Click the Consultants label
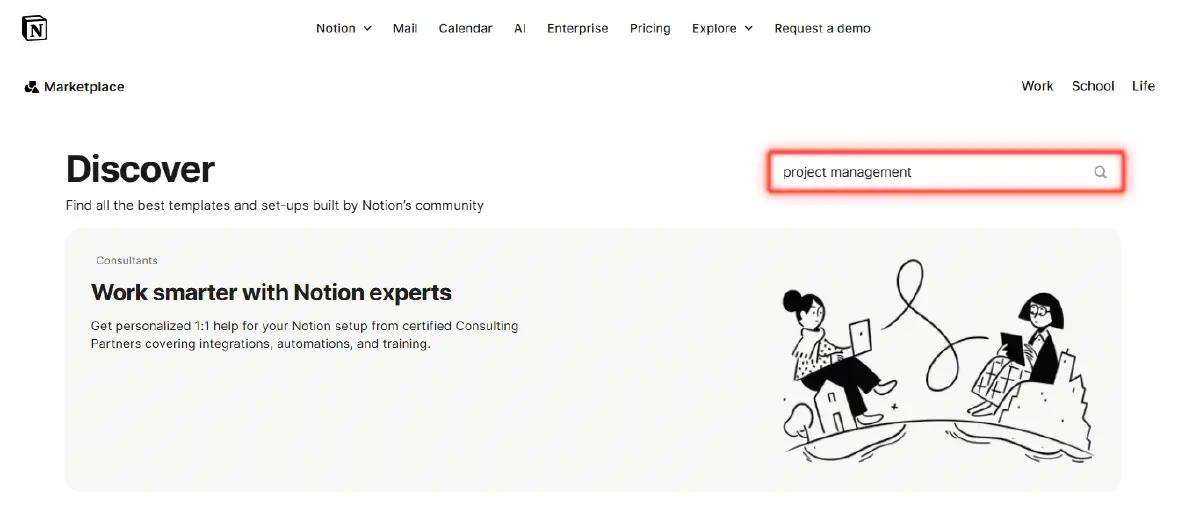The image size is (1200, 513). point(127,260)
